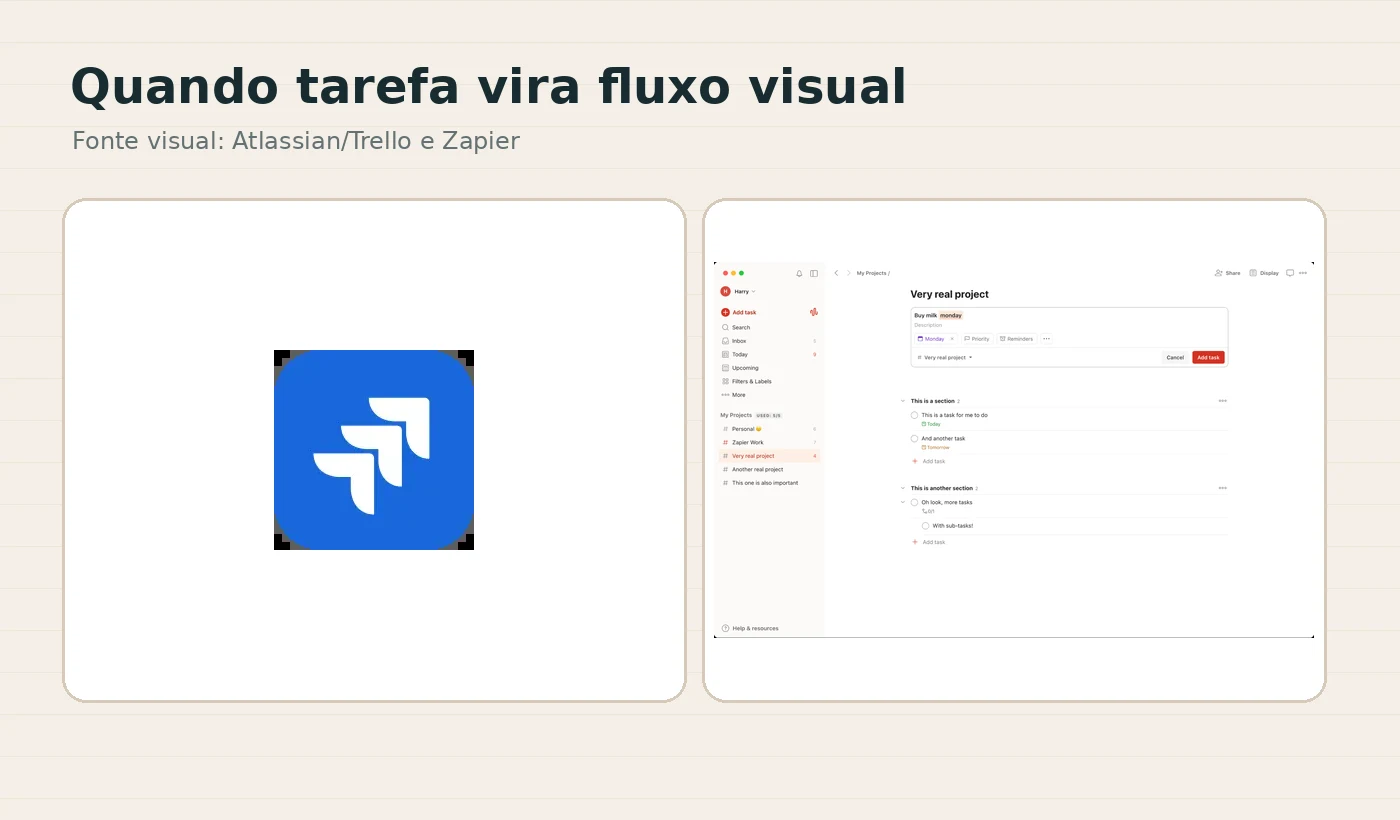1400x820 pixels.
Task: Set Priority in the task editor
Action: (x=977, y=339)
